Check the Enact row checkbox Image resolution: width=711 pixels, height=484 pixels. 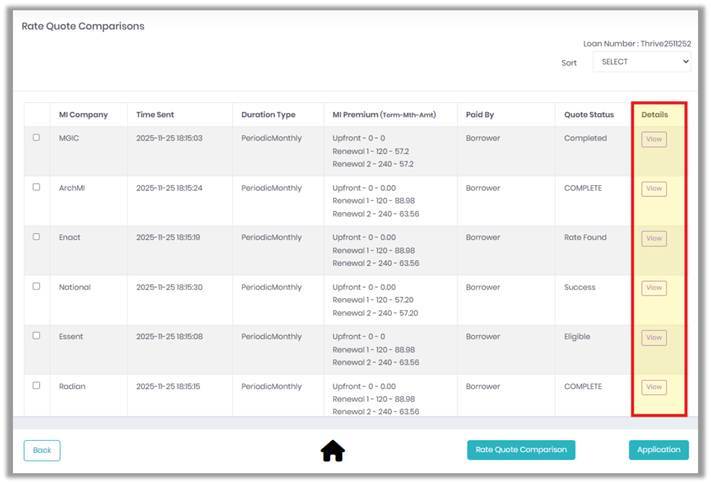36,236
